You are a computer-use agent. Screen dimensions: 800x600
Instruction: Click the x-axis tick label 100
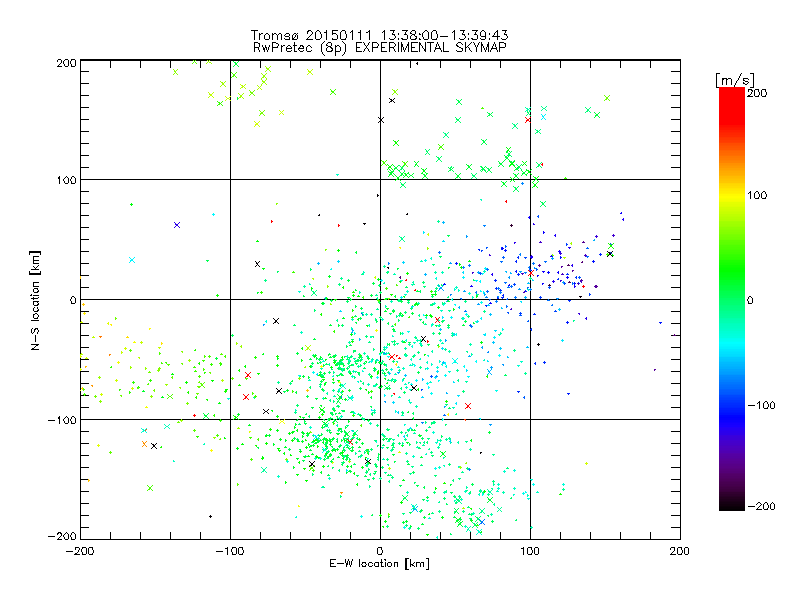coord(530,551)
